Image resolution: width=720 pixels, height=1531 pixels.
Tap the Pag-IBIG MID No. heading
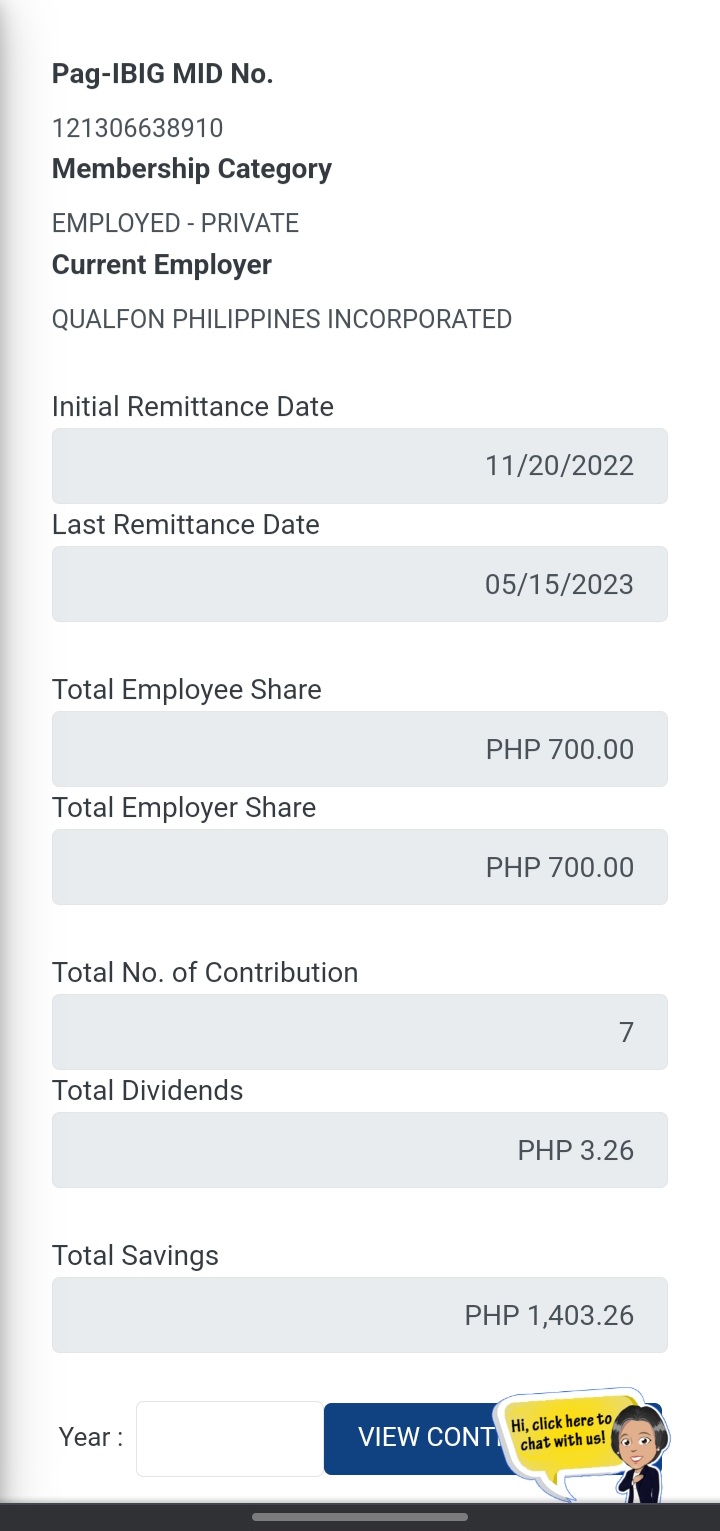click(162, 74)
